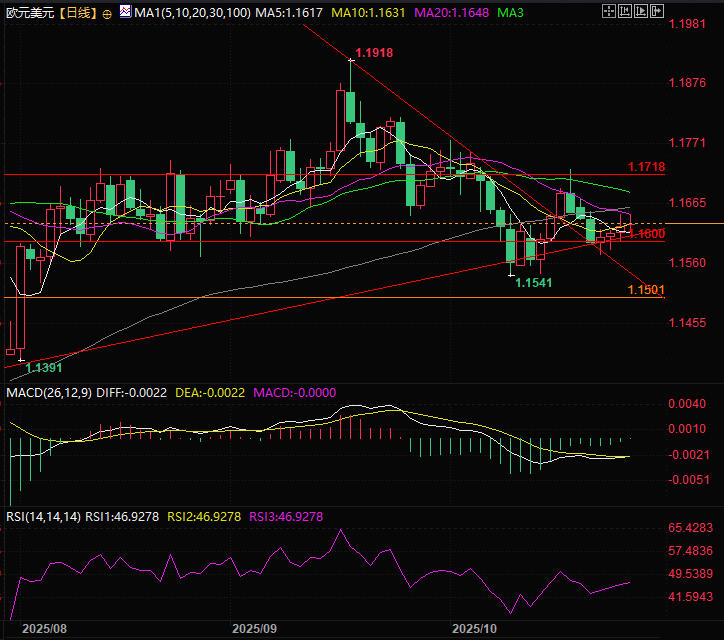
Task: Select the RSI(14,14,14) indicator title
Action: pos(42,516)
